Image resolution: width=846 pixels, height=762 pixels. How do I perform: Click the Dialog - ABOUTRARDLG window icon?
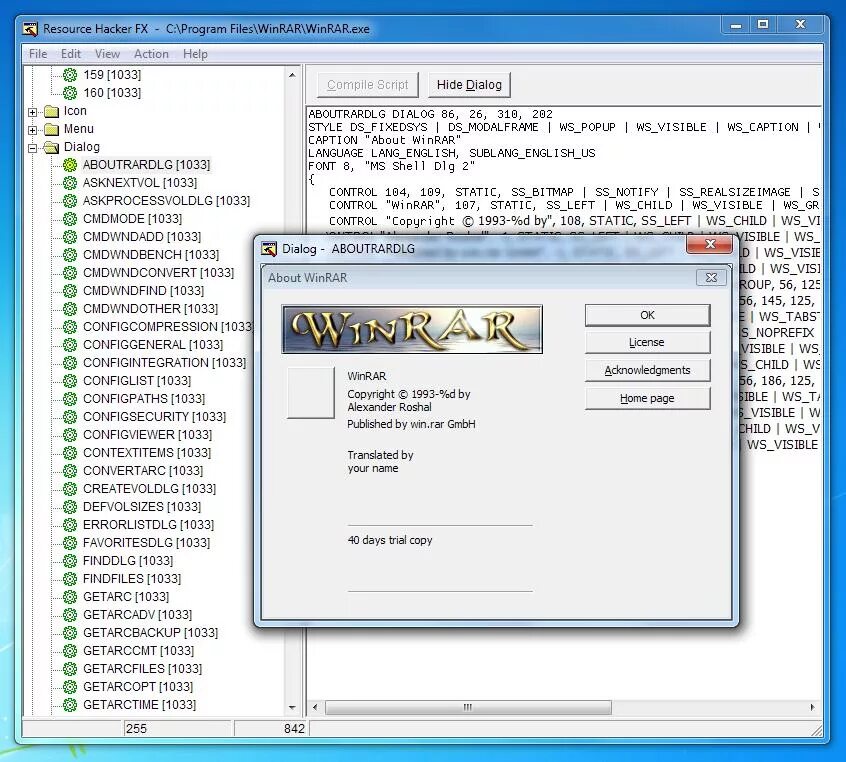click(269, 249)
